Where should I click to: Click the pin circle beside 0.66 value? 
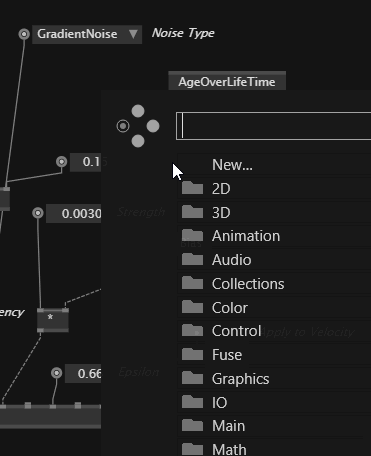coord(57,373)
